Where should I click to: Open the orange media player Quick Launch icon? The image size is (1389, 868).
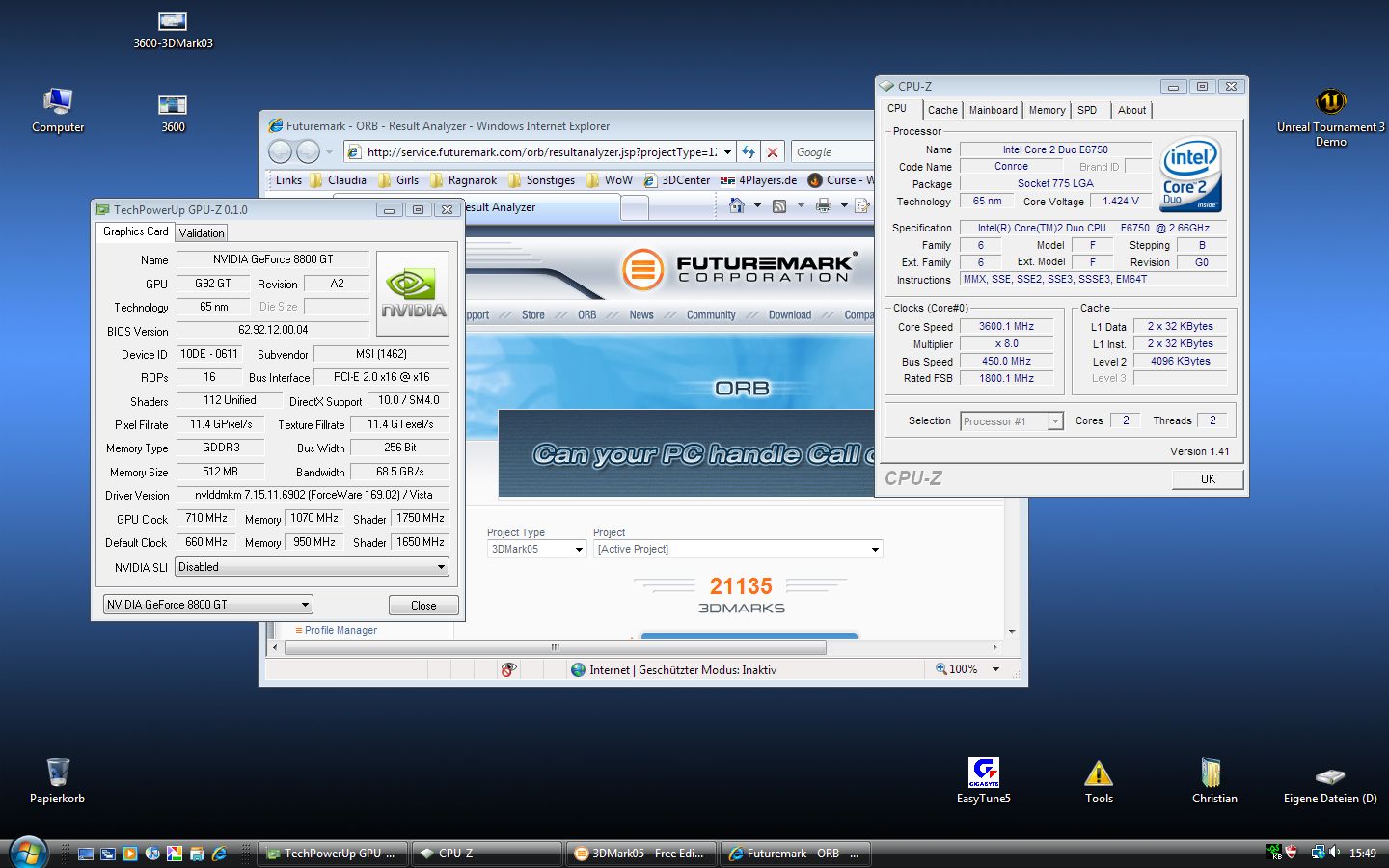coord(130,854)
